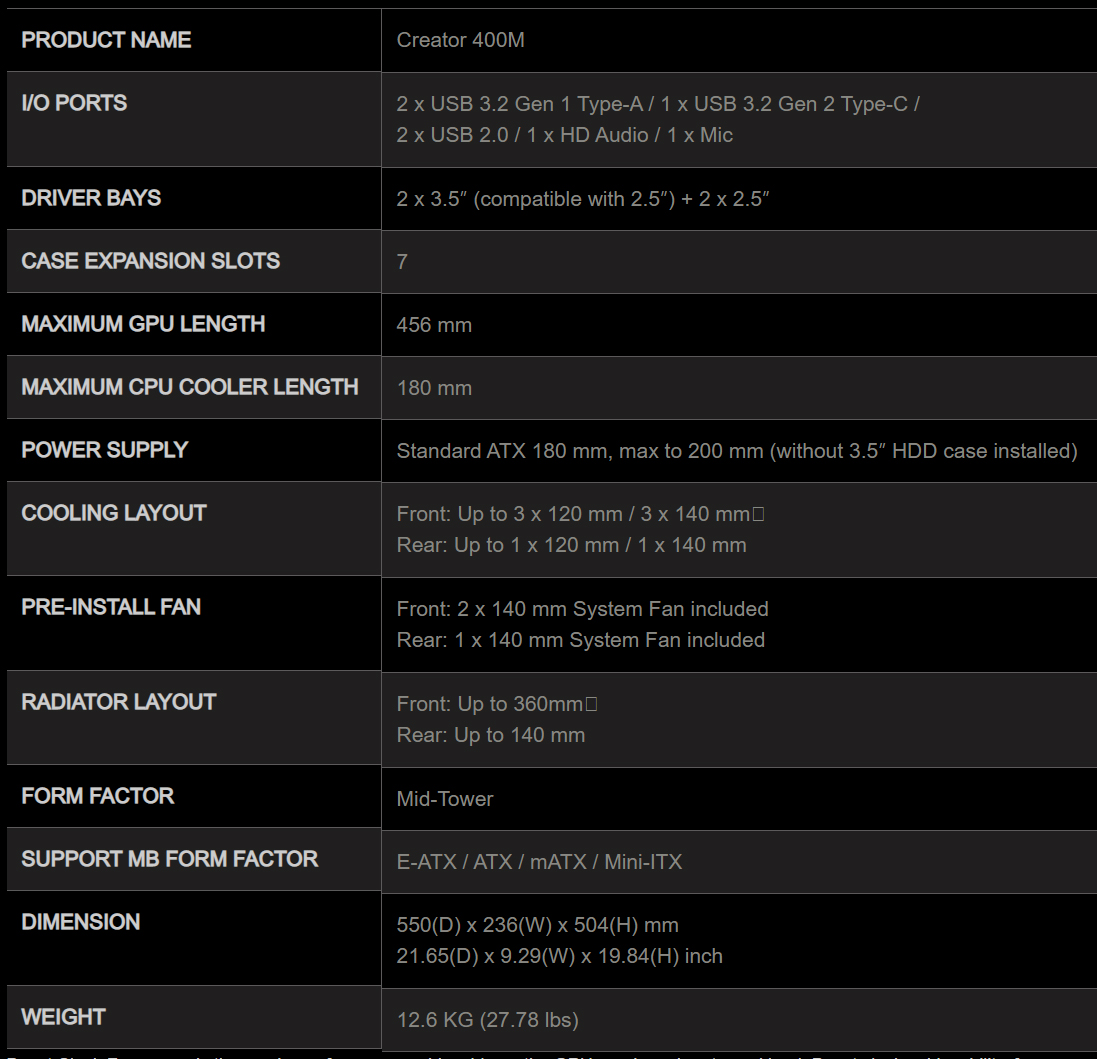This screenshot has height=1059, width=1097.
Task: Click the MAXIMUM GPU LENGTH label
Action: 143,324
